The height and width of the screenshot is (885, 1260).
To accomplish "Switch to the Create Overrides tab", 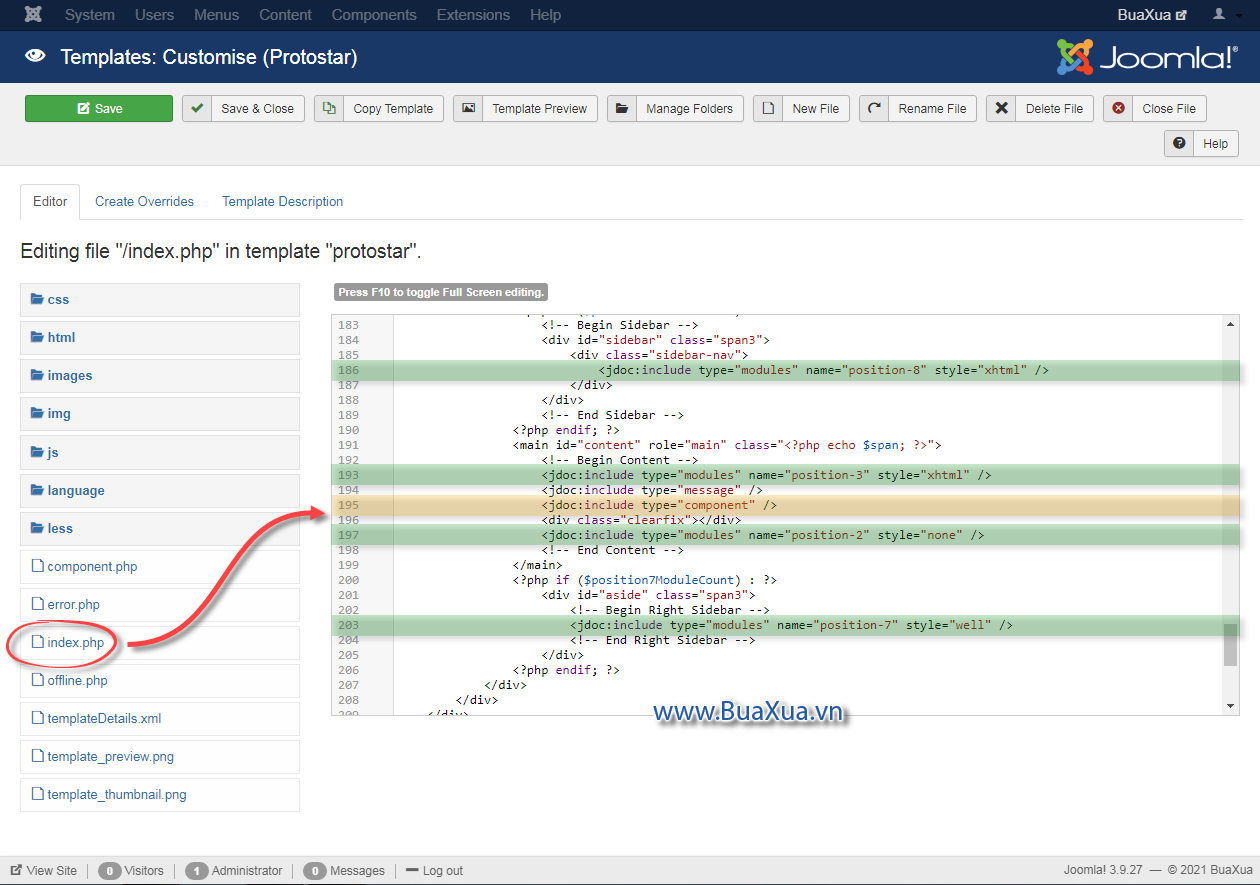I will (144, 201).
